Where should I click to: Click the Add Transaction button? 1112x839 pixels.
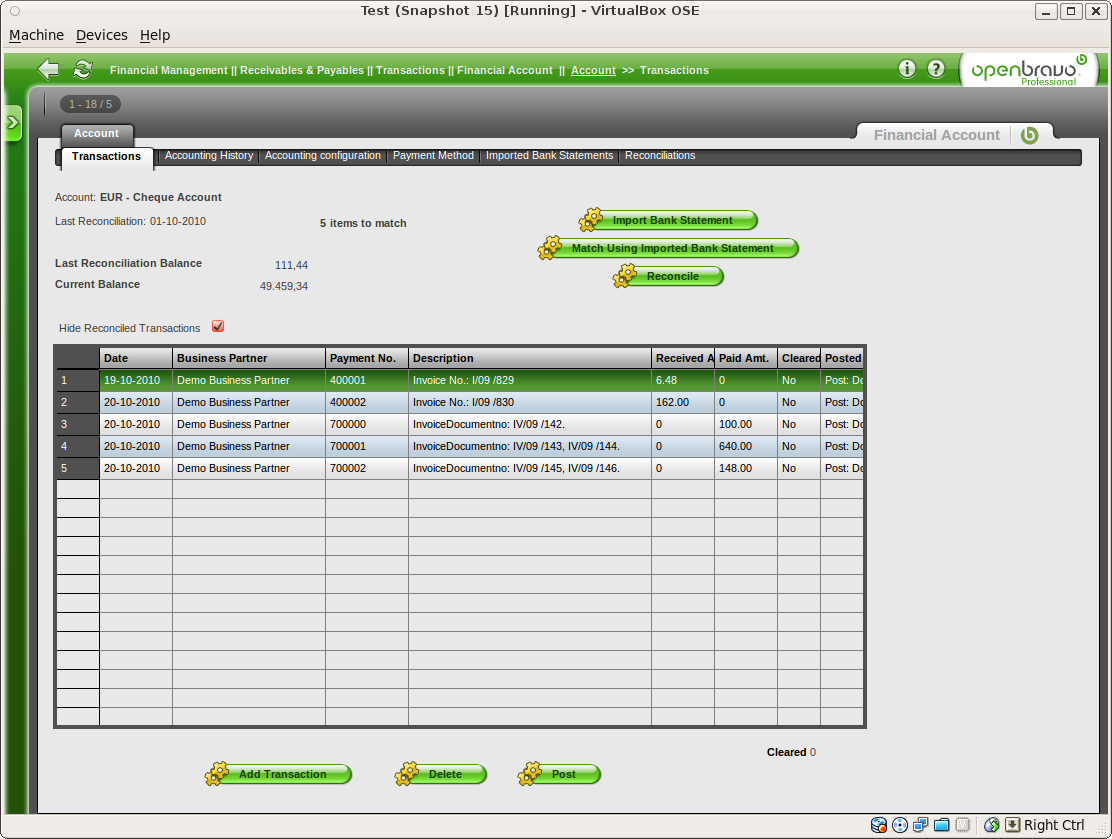pyautogui.click(x=281, y=774)
